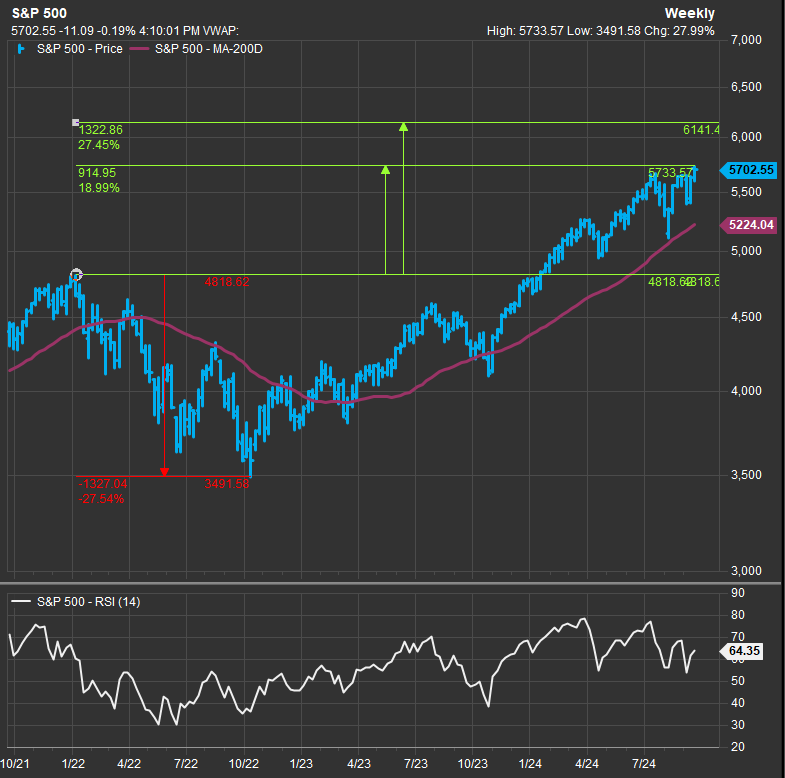
Task: Click the 4,500 price axis label
Action: (746, 317)
